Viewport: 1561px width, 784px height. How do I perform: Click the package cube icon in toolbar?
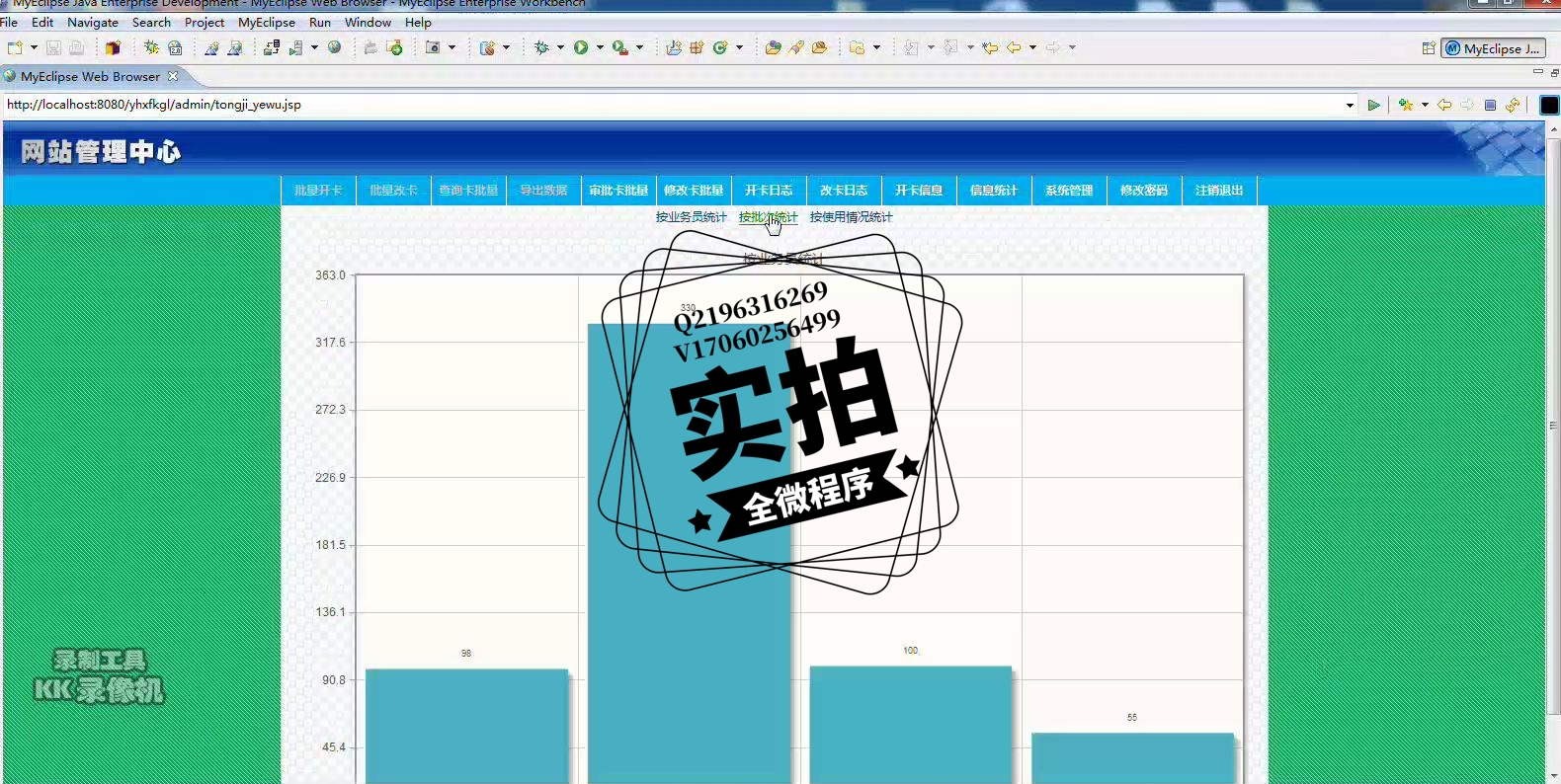pos(113,47)
